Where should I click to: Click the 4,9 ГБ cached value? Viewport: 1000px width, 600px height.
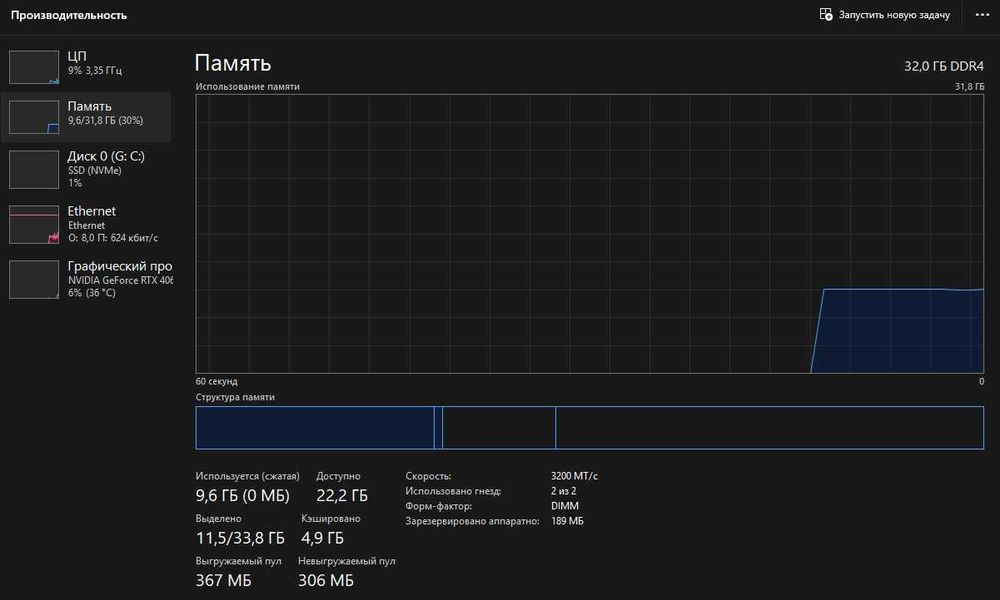coord(322,538)
